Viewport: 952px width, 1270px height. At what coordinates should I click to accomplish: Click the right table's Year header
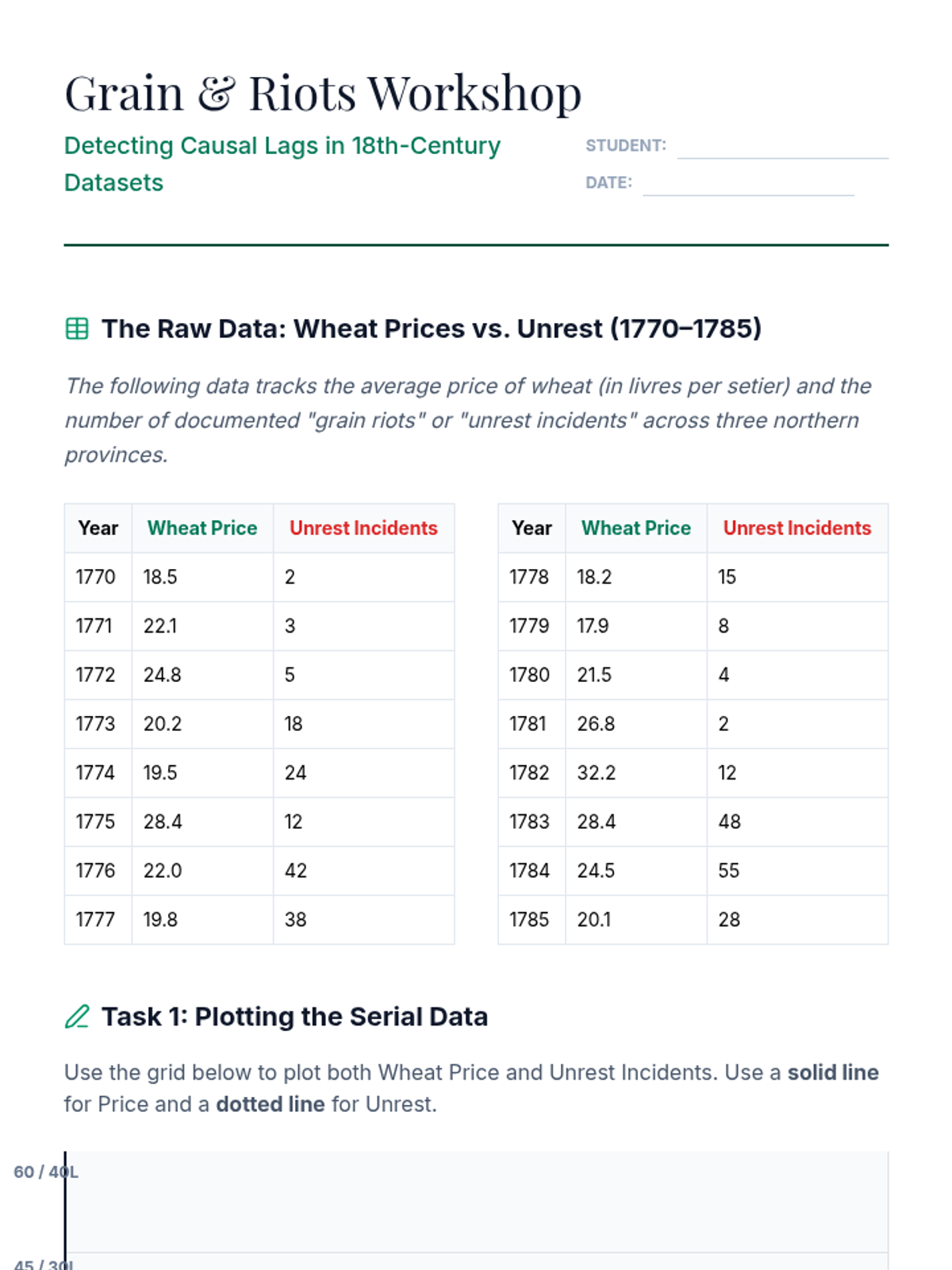(532, 529)
